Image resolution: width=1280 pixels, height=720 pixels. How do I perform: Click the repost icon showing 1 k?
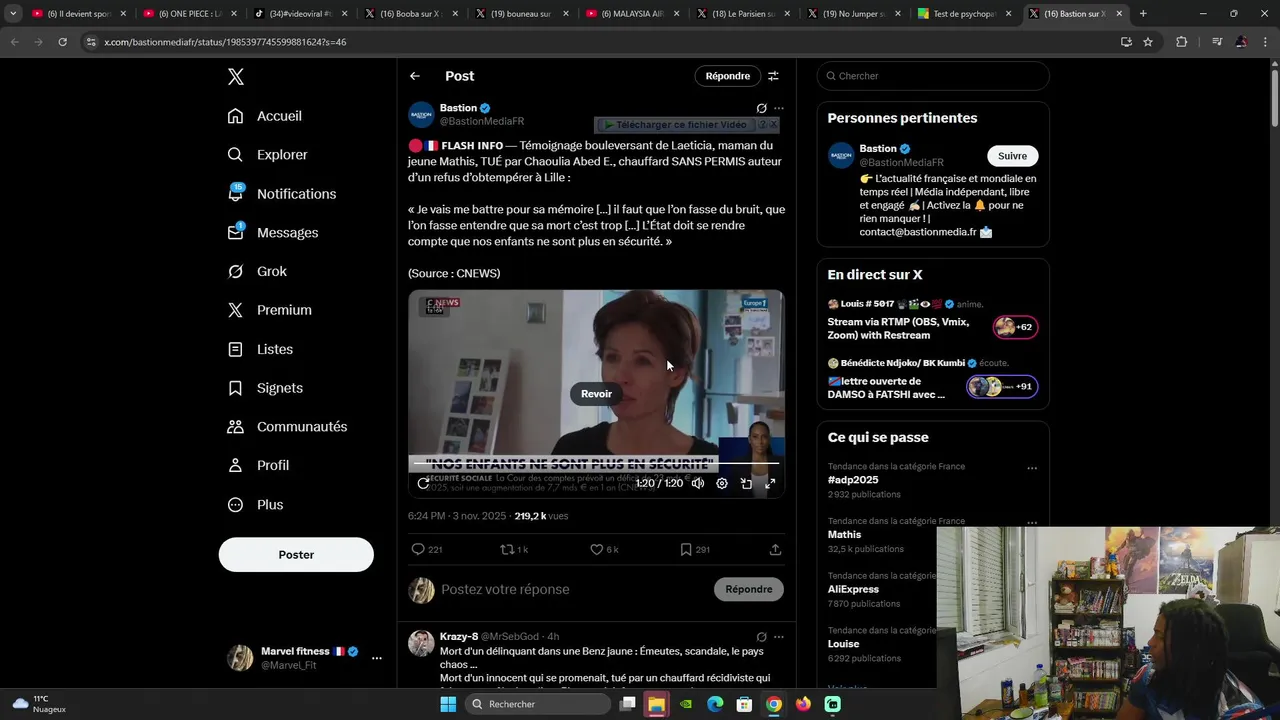pos(514,549)
